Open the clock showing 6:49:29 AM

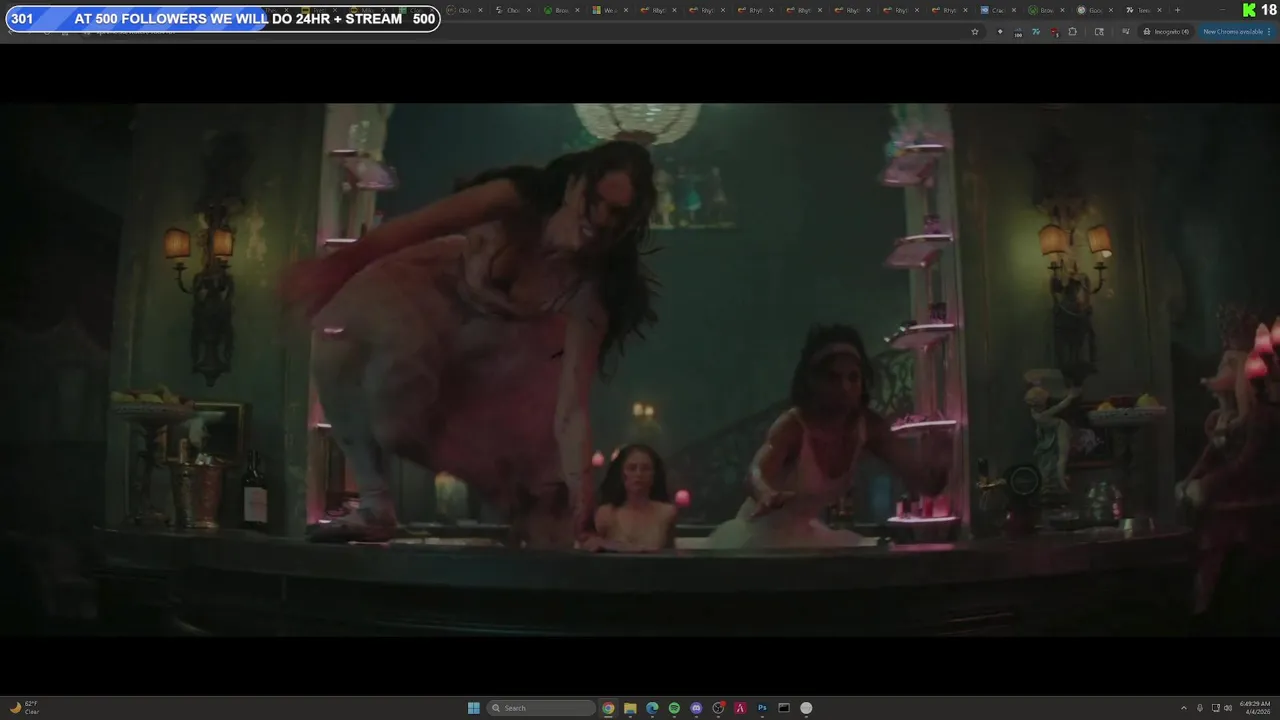point(1255,708)
